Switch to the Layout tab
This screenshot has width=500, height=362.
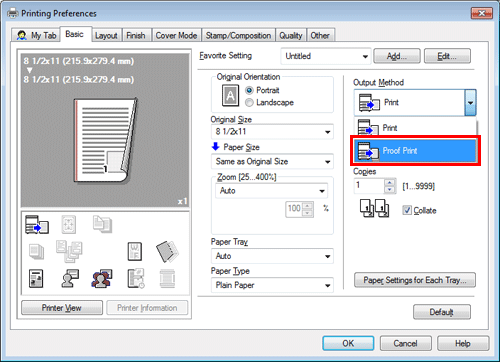pyautogui.click(x=106, y=36)
